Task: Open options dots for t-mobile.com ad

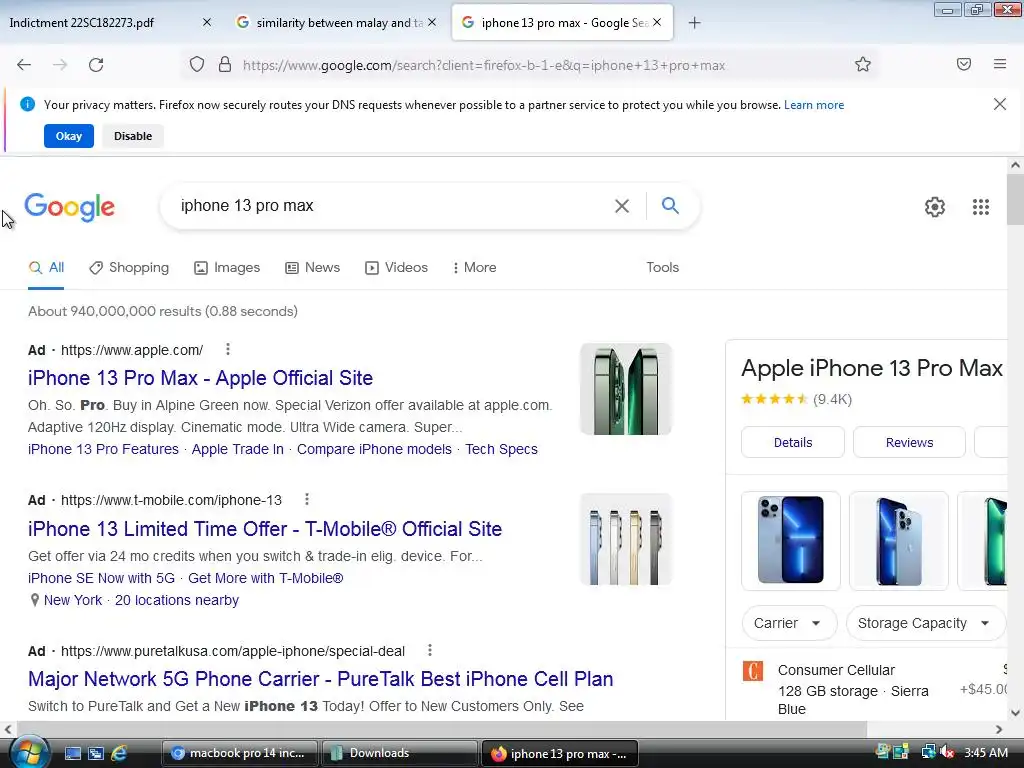Action: click(x=307, y=500)
